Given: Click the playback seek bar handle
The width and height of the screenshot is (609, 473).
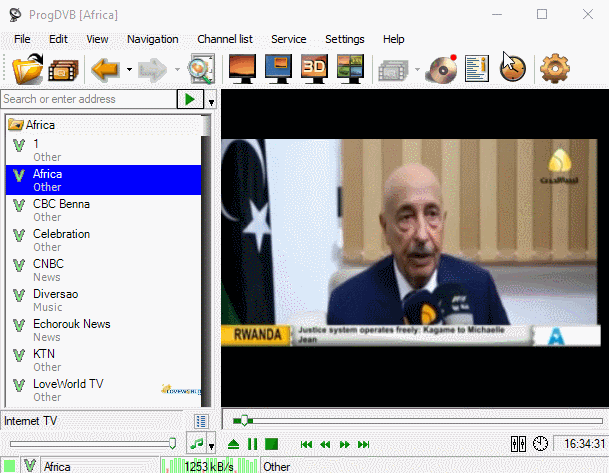Looking at the screenshot, I should [x=244, y=420].
